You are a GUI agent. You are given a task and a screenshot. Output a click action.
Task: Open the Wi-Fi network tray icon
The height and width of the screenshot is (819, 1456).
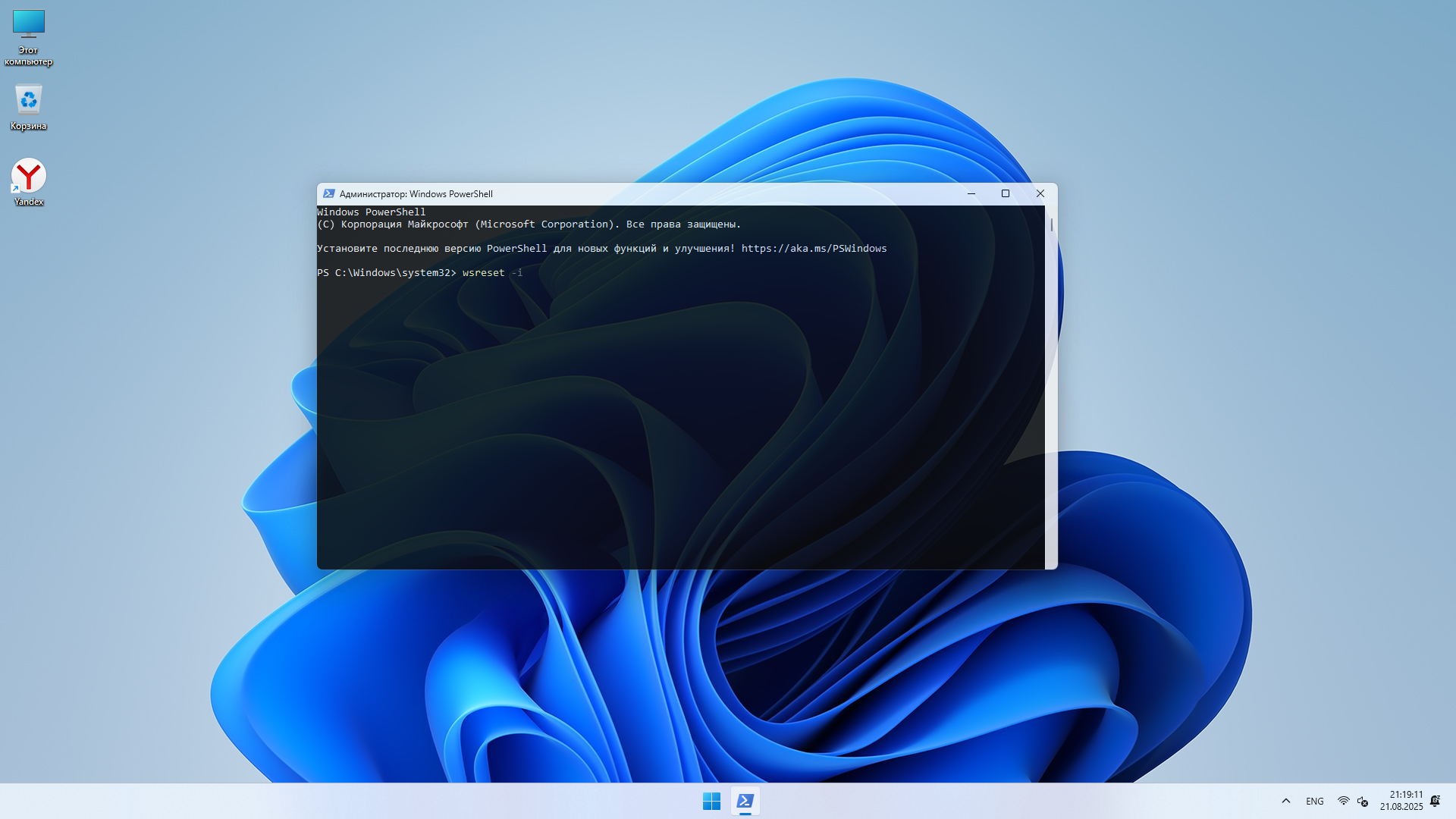pyautogui.click(x=1343, y=801)
